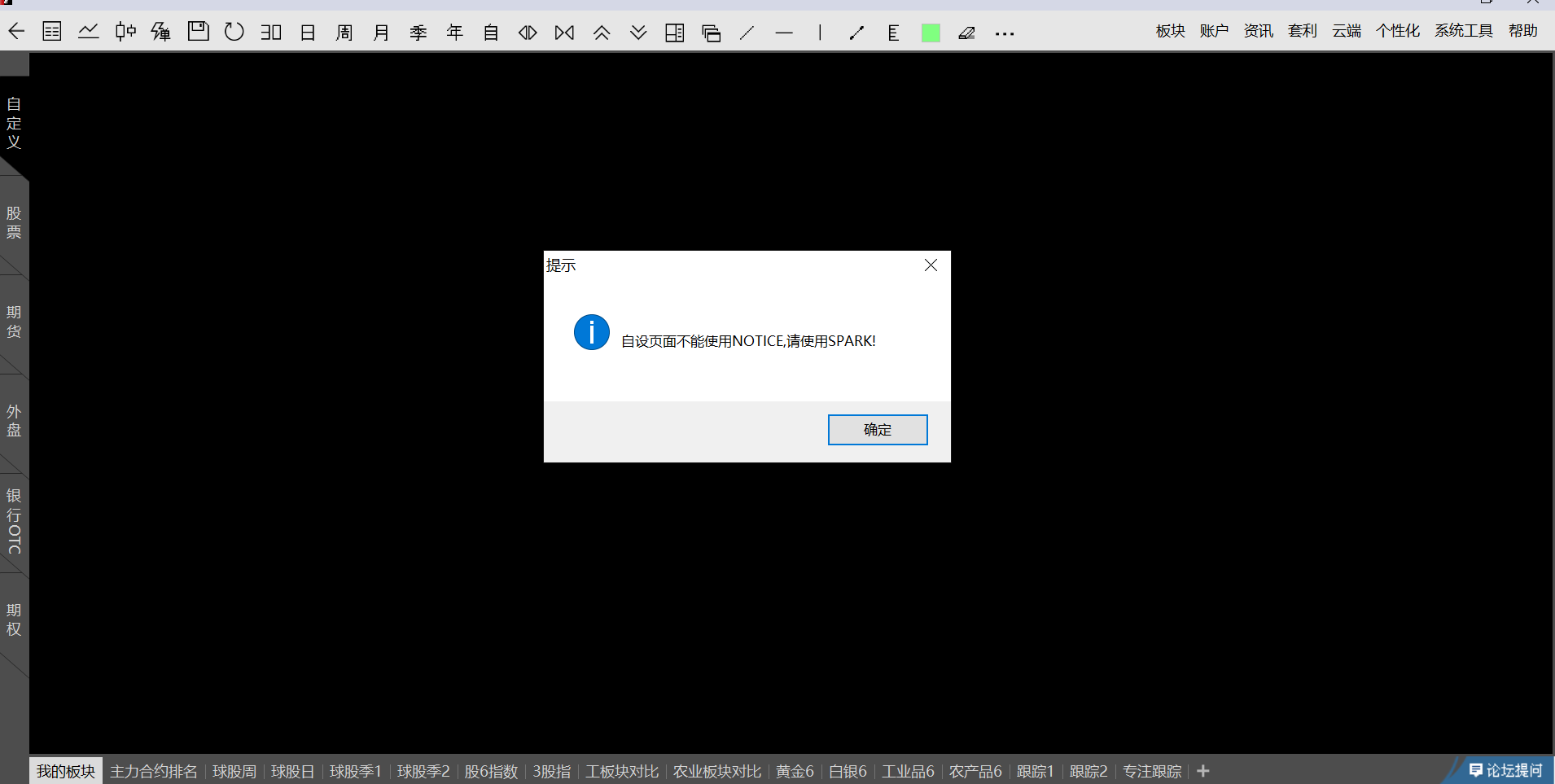Switch to the 黄金6 tab
This screenshot has width=1555, height=784.
click(795, 771)
